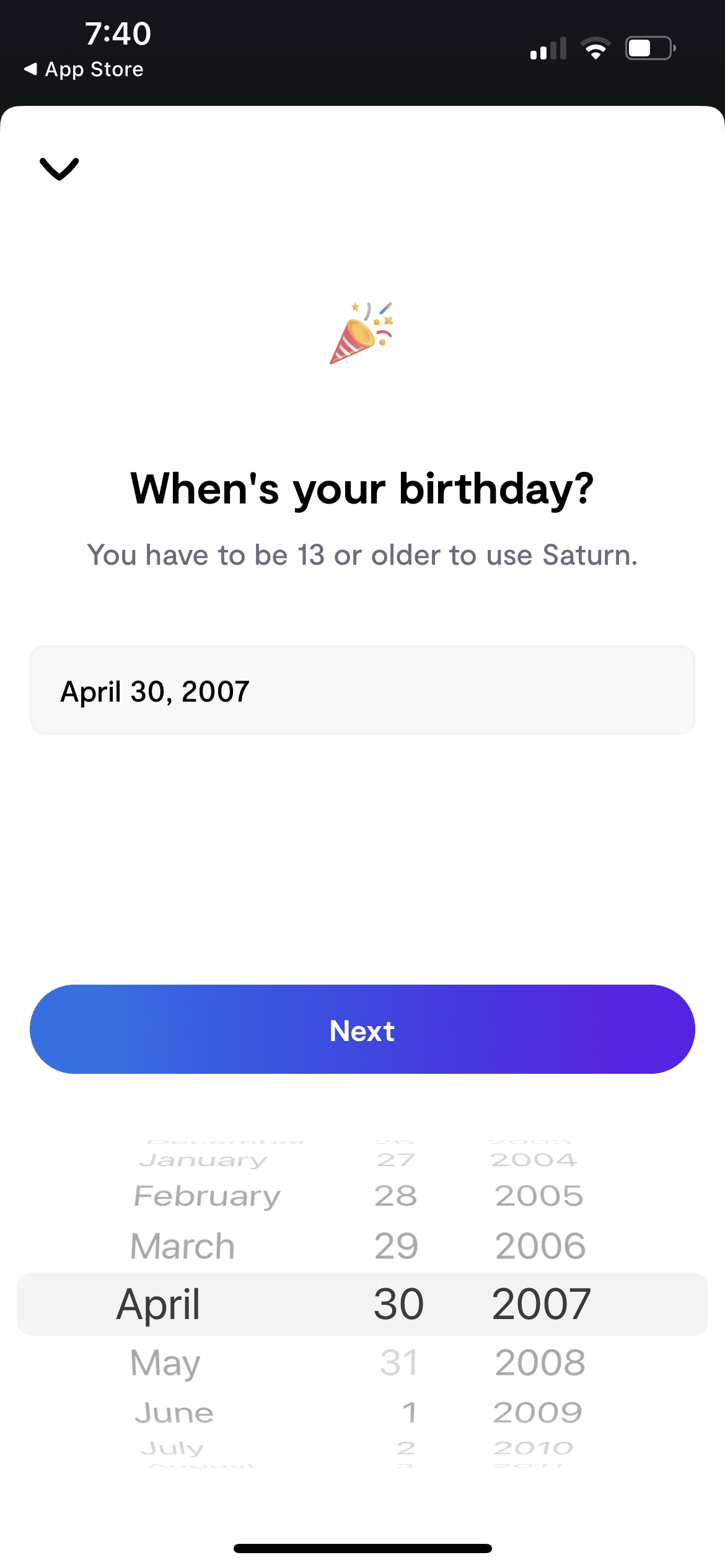Pick day 29 in the day wheel
This screenshot has height=1568, width=725.
(397, 1245)
